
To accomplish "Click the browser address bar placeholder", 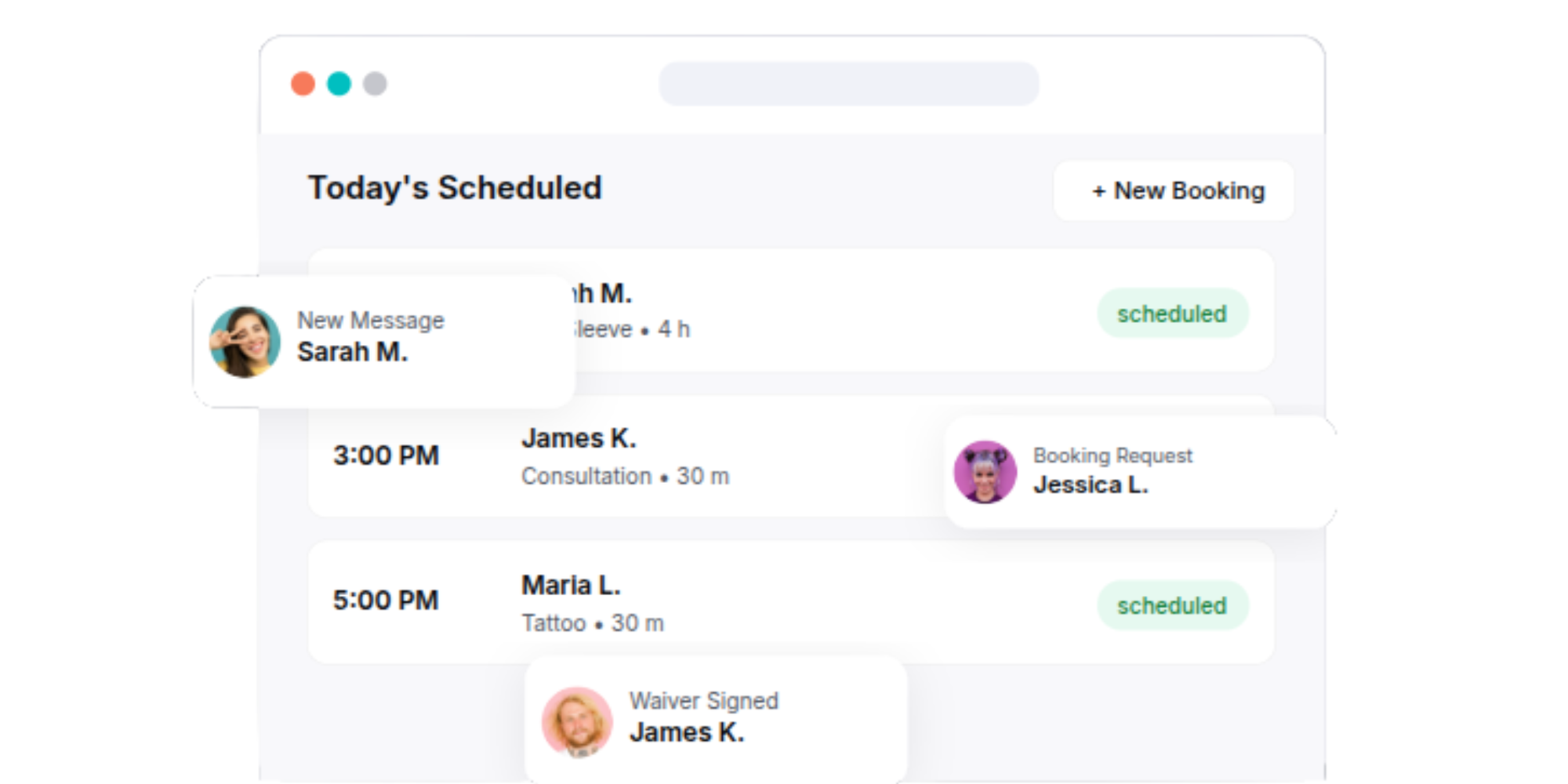I will tap(849, 84).
